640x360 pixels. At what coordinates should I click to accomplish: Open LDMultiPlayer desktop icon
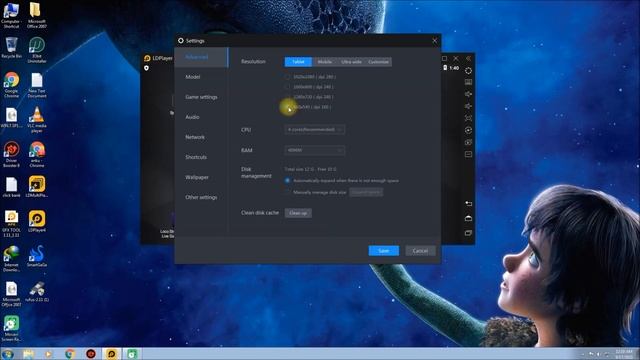click(x=37, y=187)
